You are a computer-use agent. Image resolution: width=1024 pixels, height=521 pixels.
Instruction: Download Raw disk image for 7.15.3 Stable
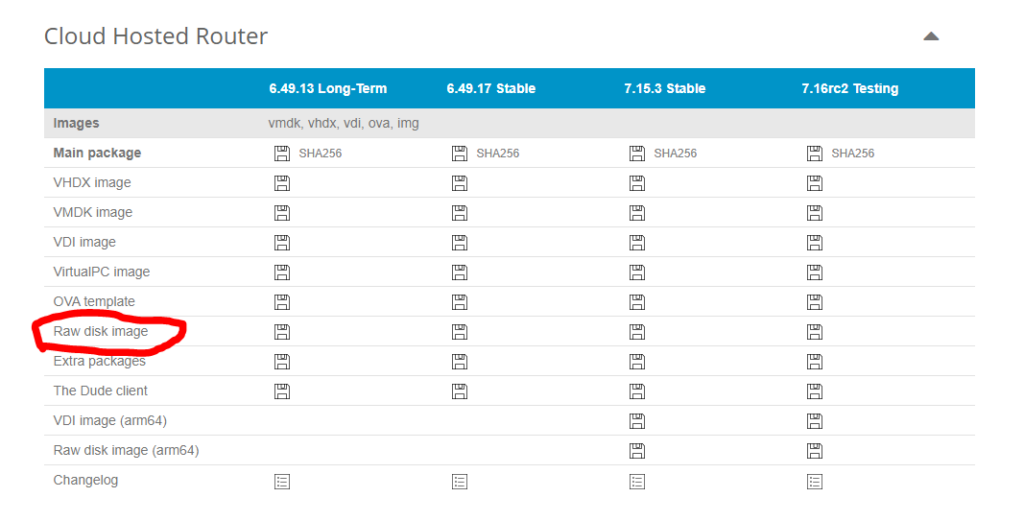coord(637,332)
